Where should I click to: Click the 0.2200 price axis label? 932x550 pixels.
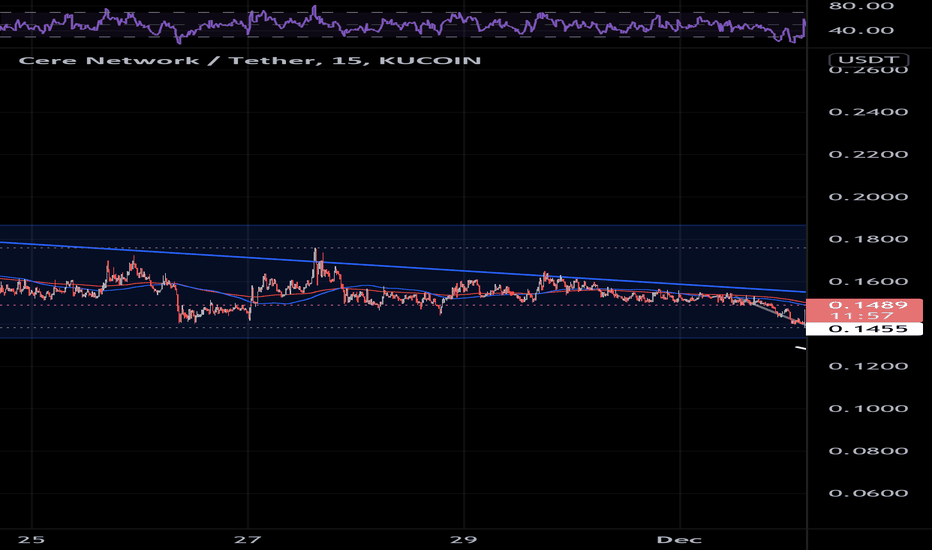point(868,155)
